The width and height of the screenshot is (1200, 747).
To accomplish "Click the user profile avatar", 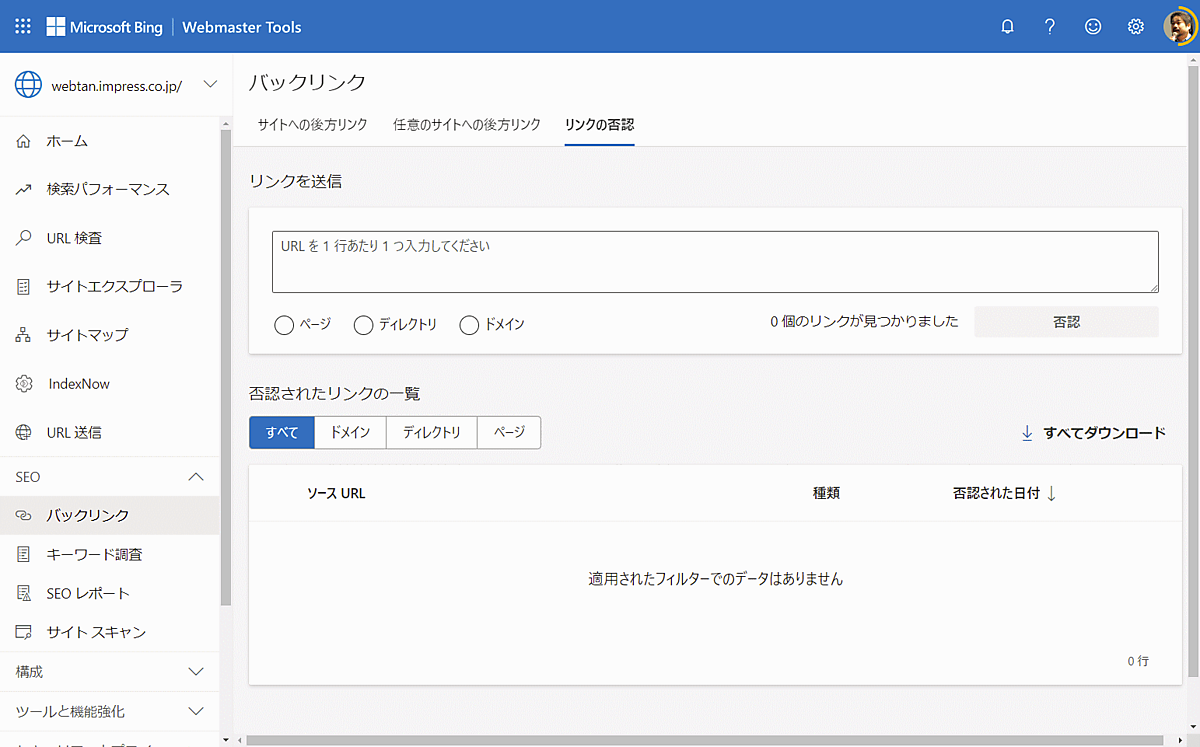I will pos(1177,27).
